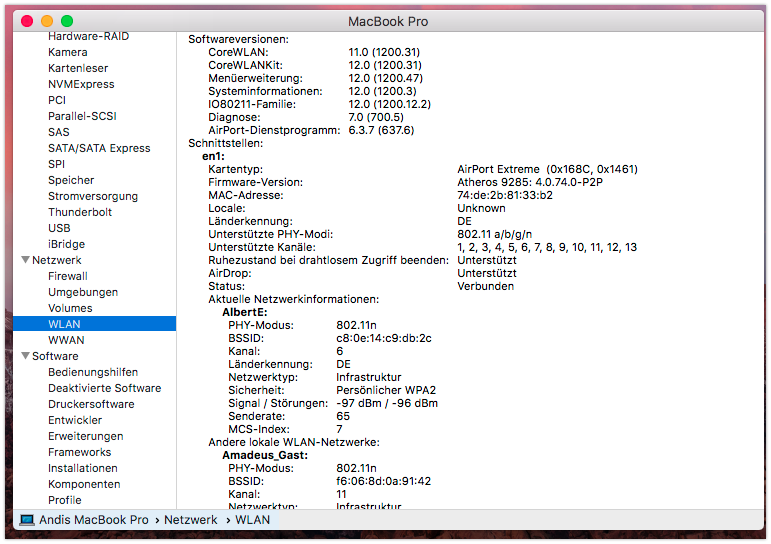Select USB in the sidebar
The height and width of the screenshot is (544, 771).
pyautogui.click(x=59, y=228)
